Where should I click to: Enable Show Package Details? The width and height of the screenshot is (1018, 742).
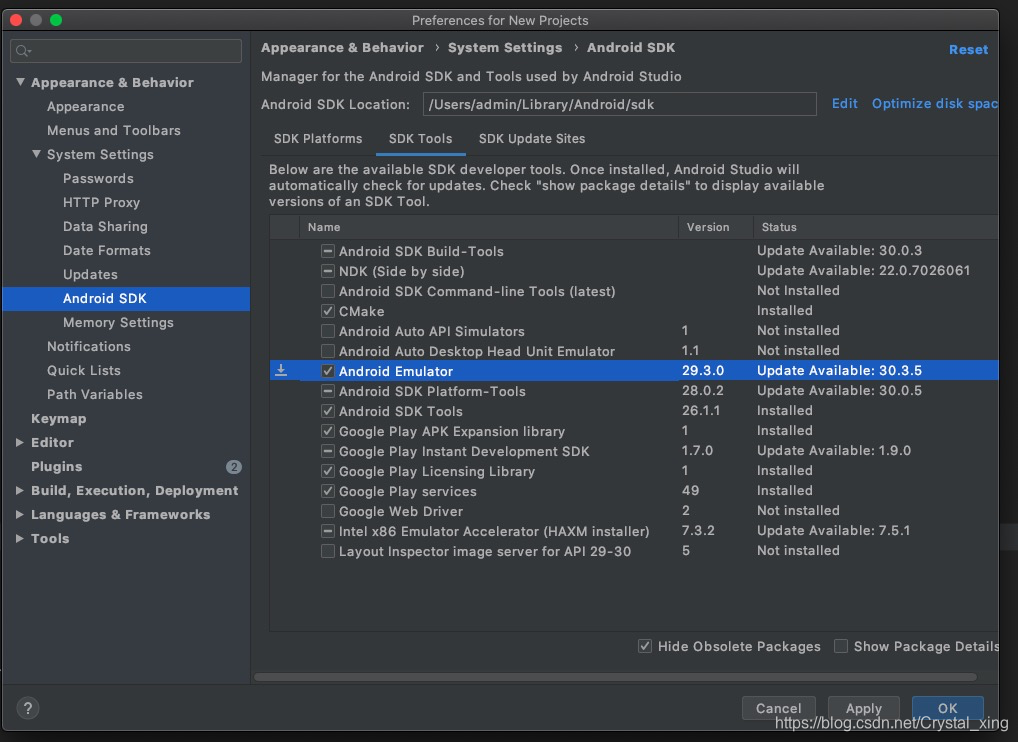[841, 647]
